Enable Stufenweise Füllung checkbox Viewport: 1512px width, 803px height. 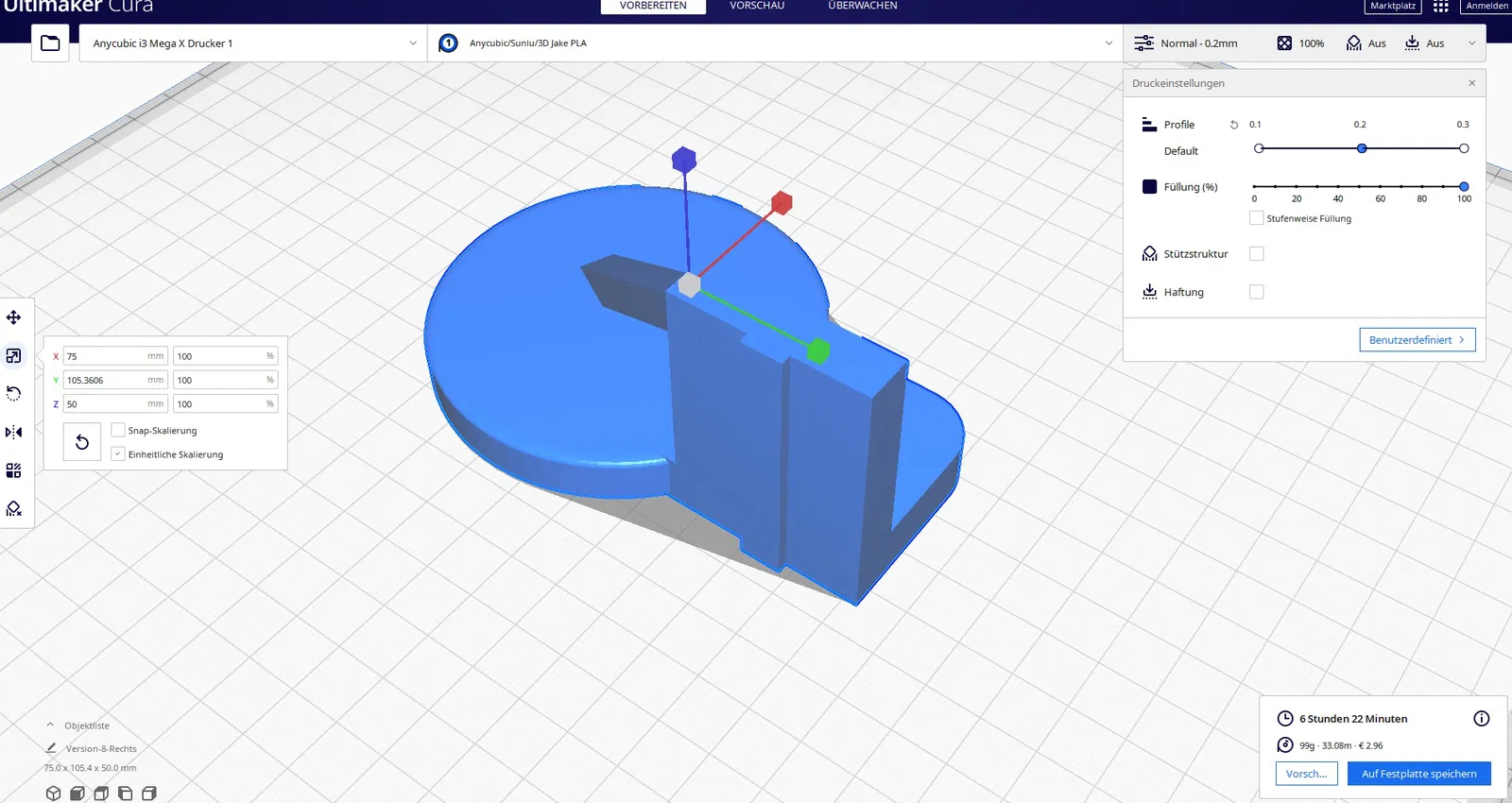[1257, 218]
